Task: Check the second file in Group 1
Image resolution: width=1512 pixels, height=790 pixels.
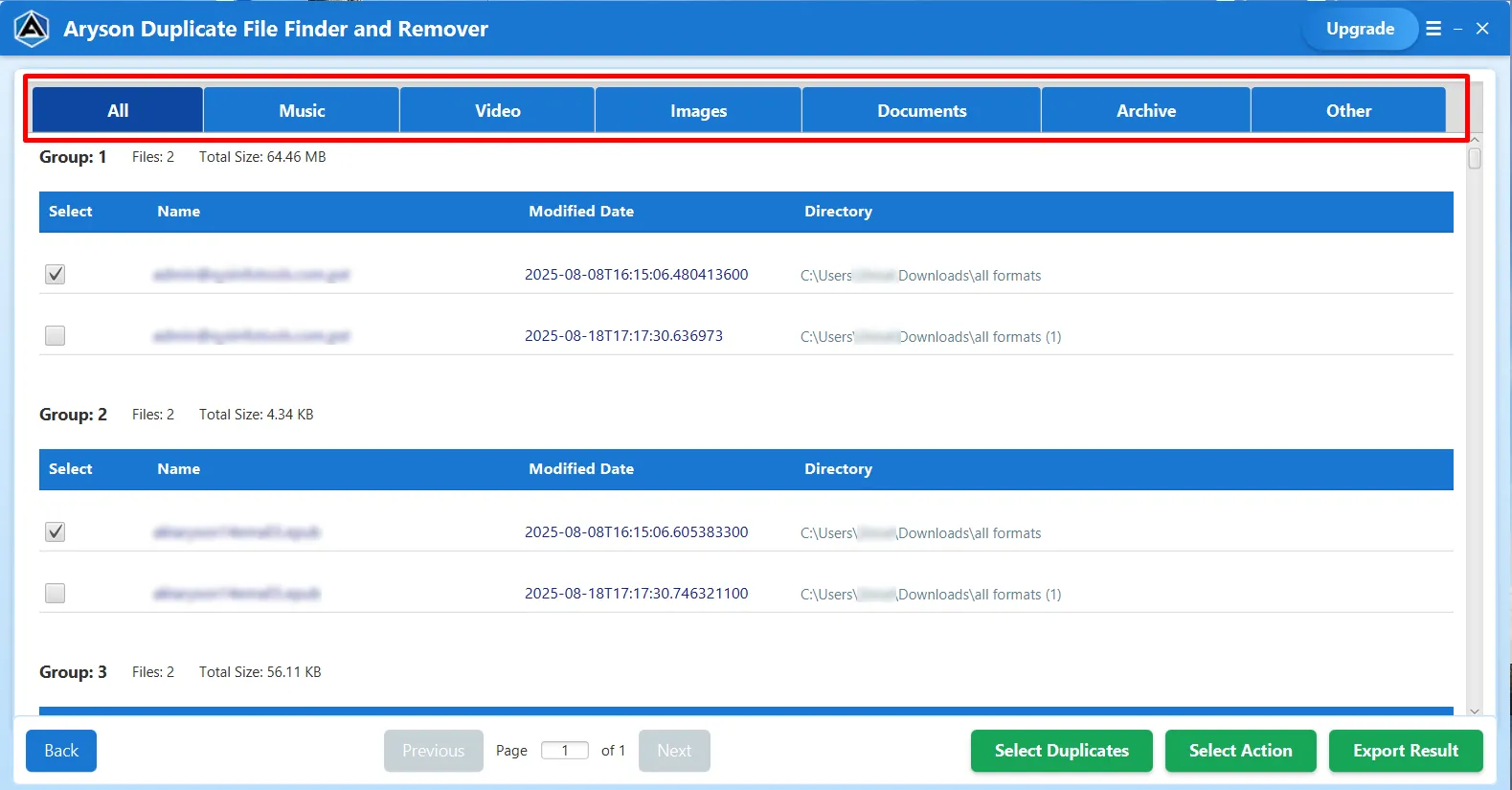Action: coord(56,336)
